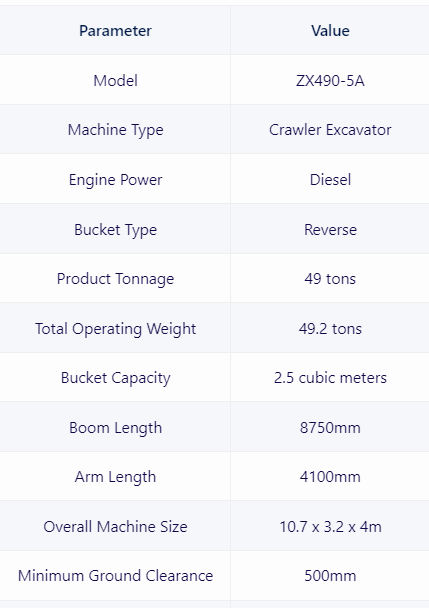Click the Minimum Ground Clearance label

(115, 575)
